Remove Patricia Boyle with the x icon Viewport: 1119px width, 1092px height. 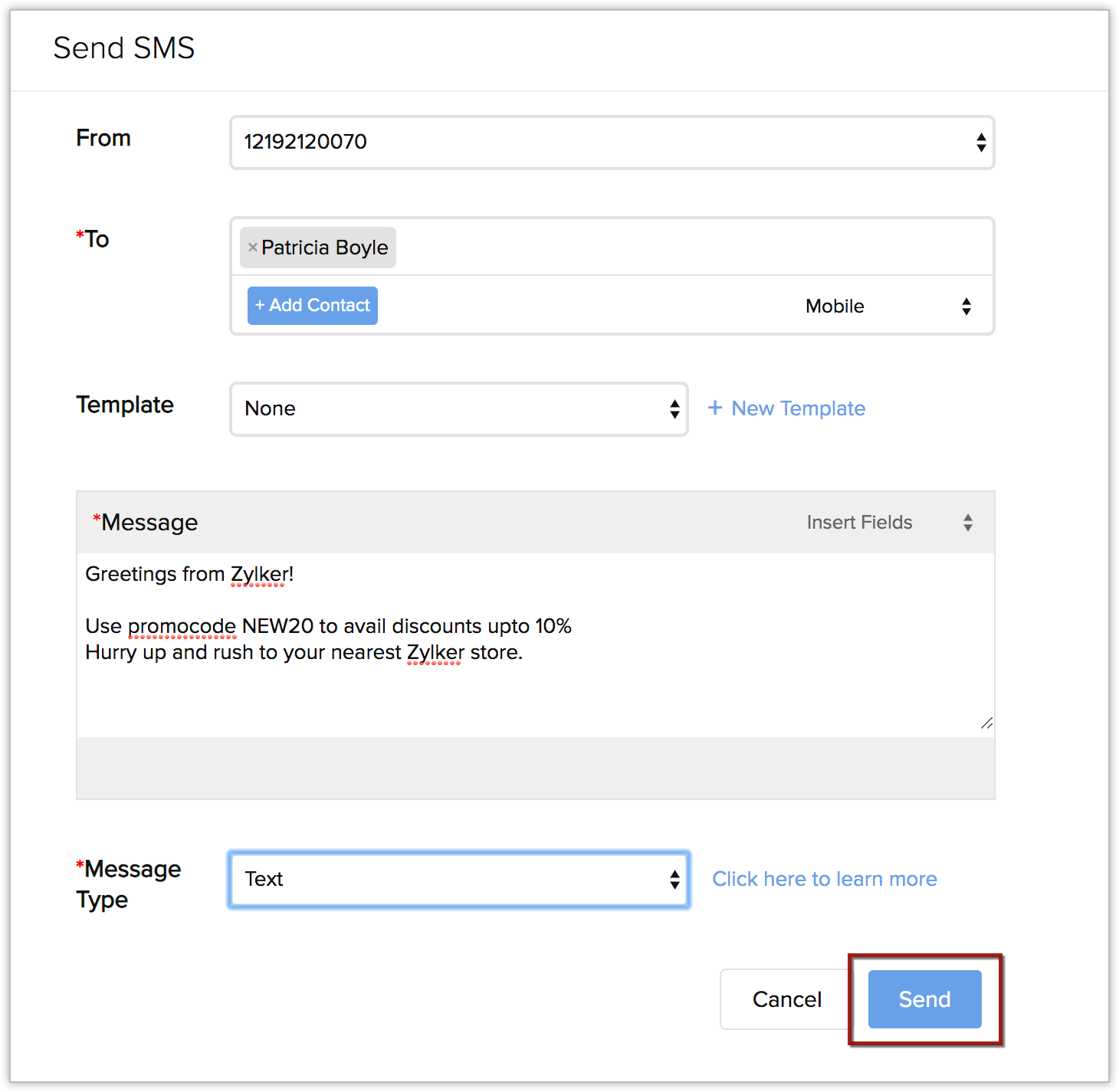tap(252, 248)
